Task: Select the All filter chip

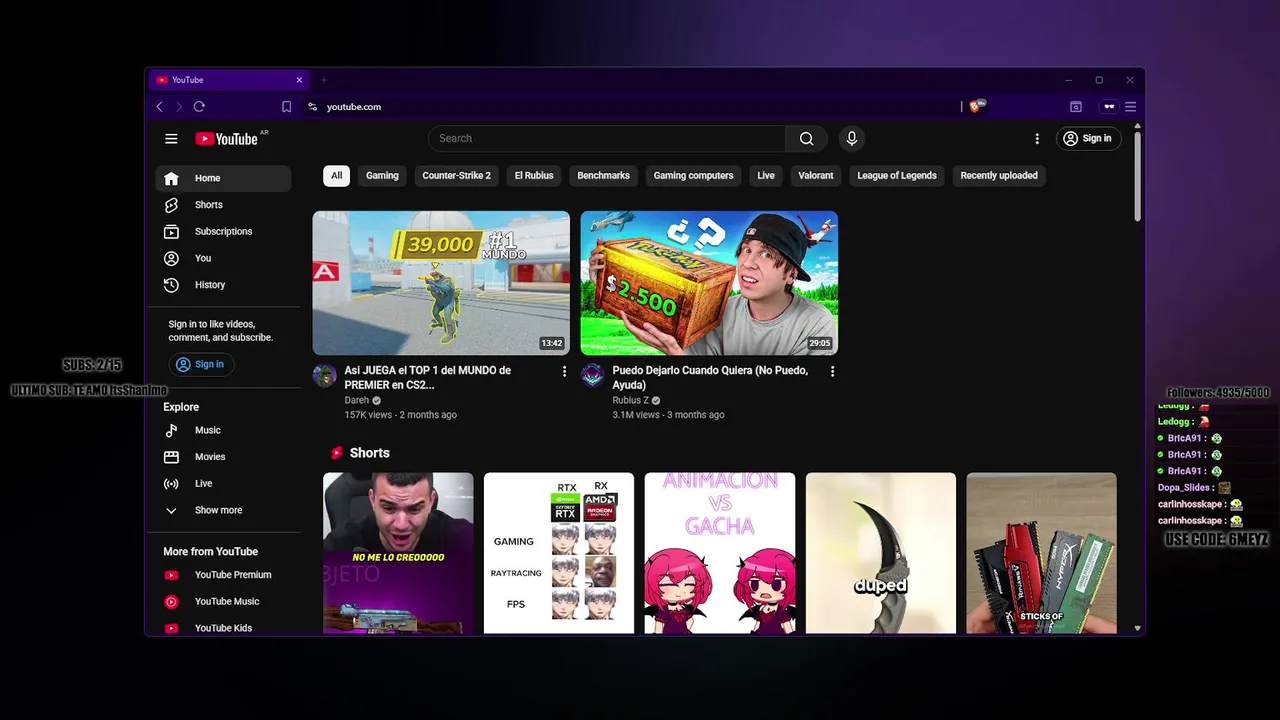Action: pyautogui.click(x=336, y=175)
